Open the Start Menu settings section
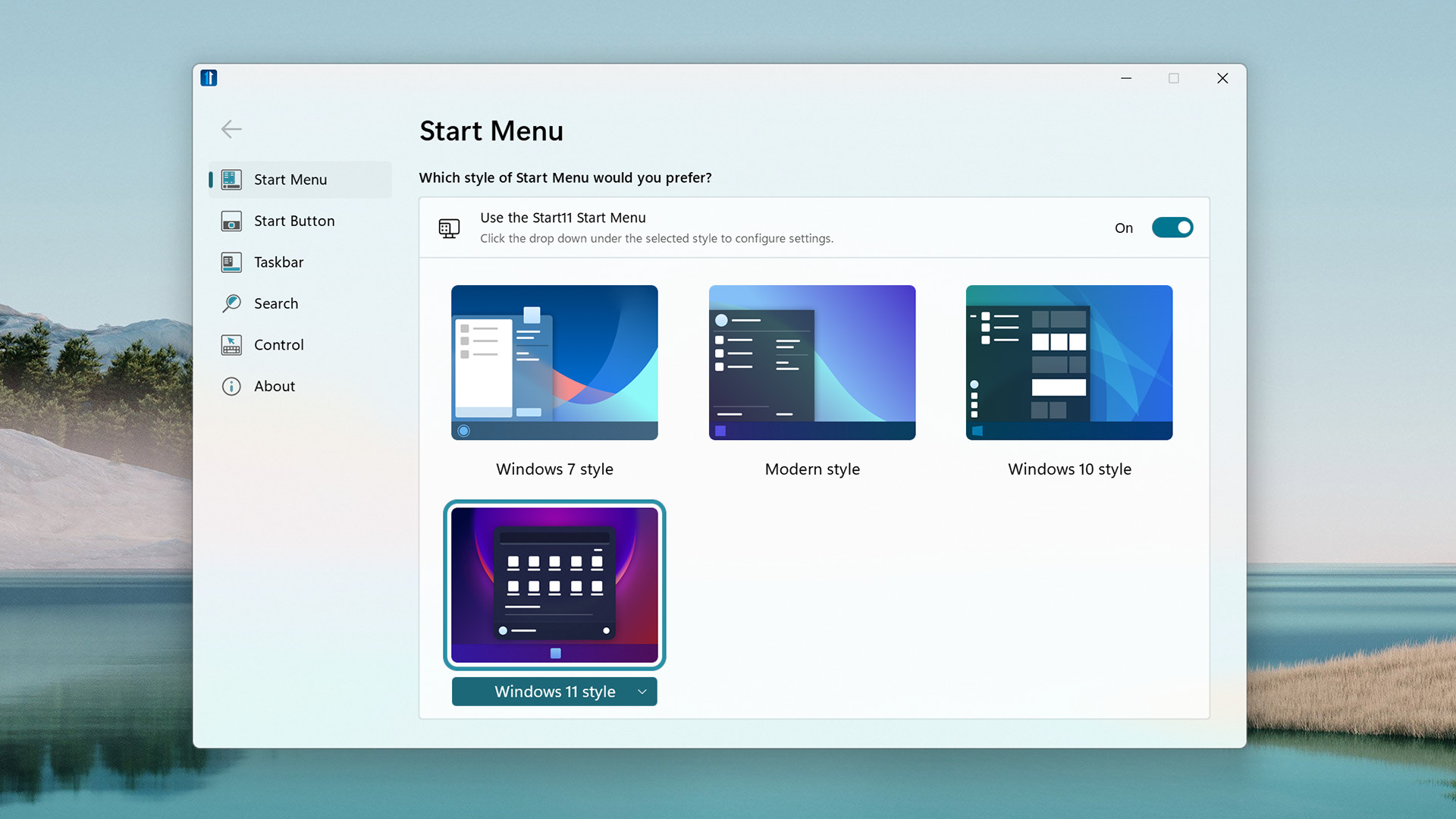The image size is (1456, 819). pyautogui.click(x=290, y=179)
